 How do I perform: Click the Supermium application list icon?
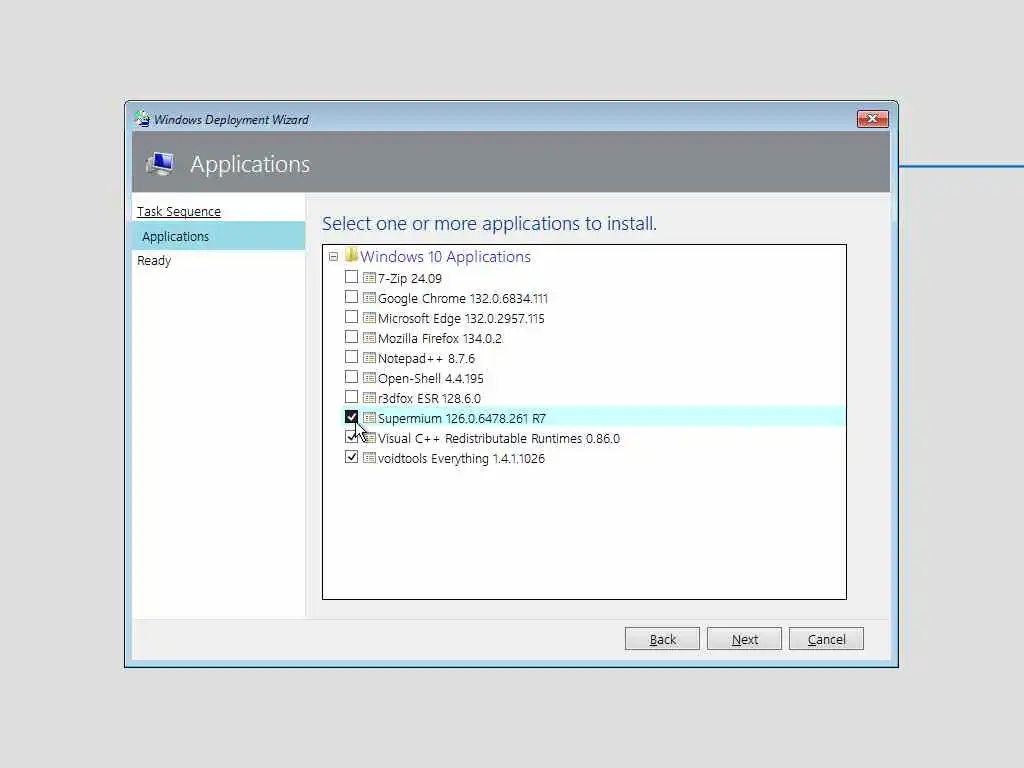(369, 418)
